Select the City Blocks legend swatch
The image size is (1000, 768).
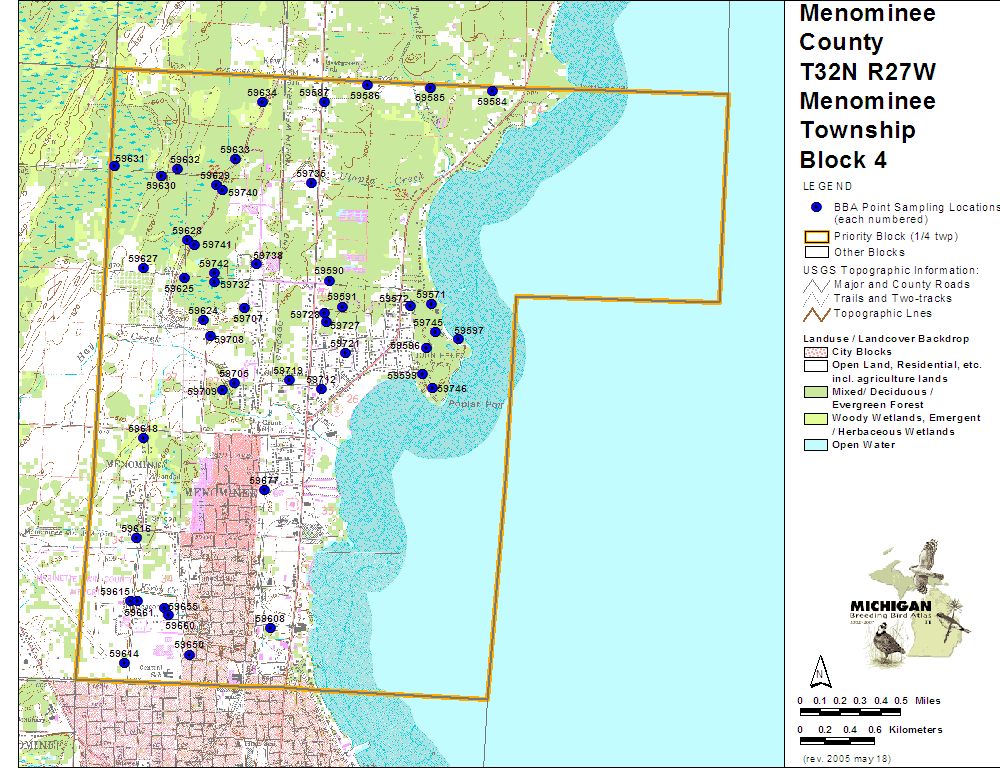[815, 352]
